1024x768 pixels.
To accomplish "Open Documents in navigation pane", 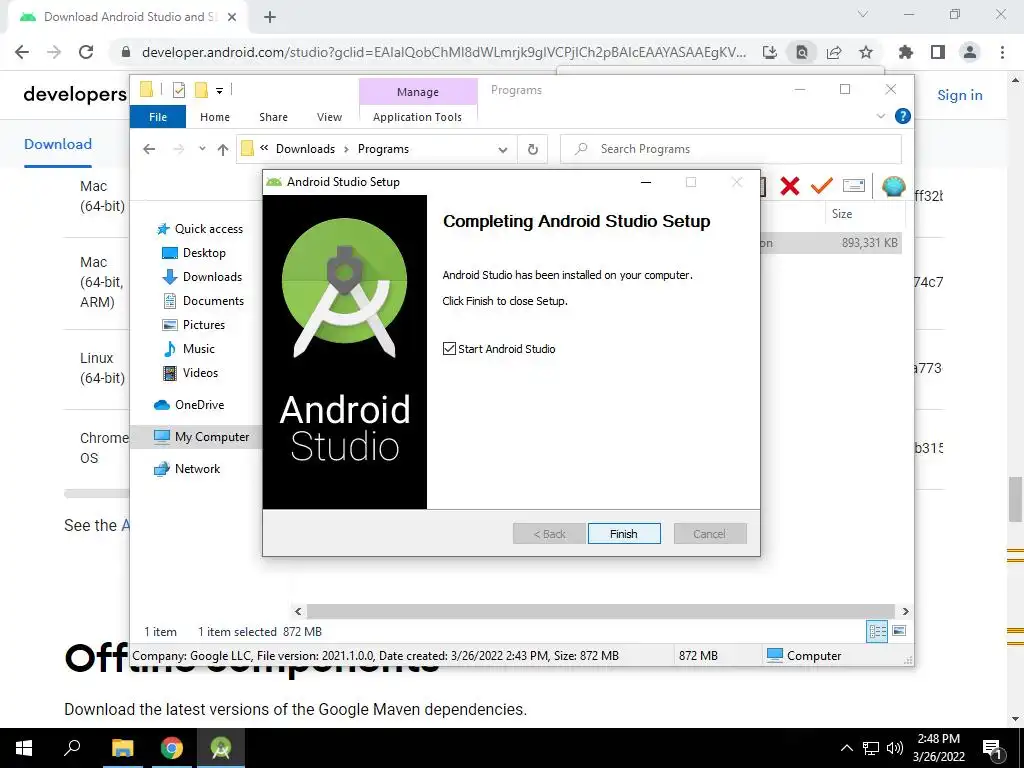I will tap(203, 301).
